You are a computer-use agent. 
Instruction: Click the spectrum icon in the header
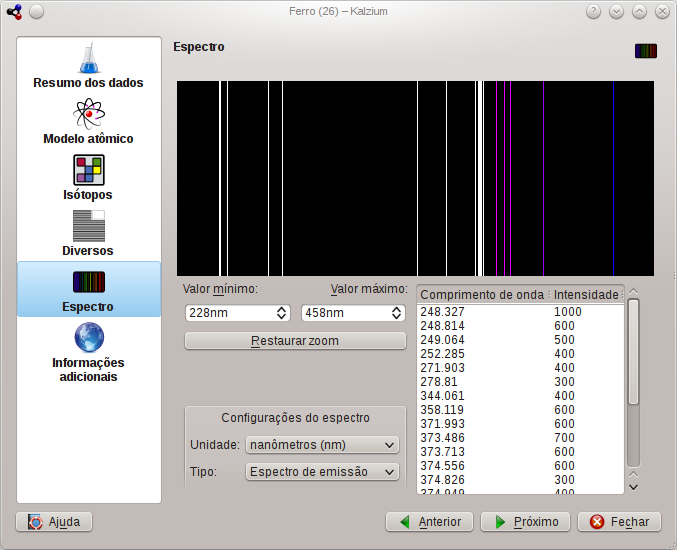click(x=645, y=51)
